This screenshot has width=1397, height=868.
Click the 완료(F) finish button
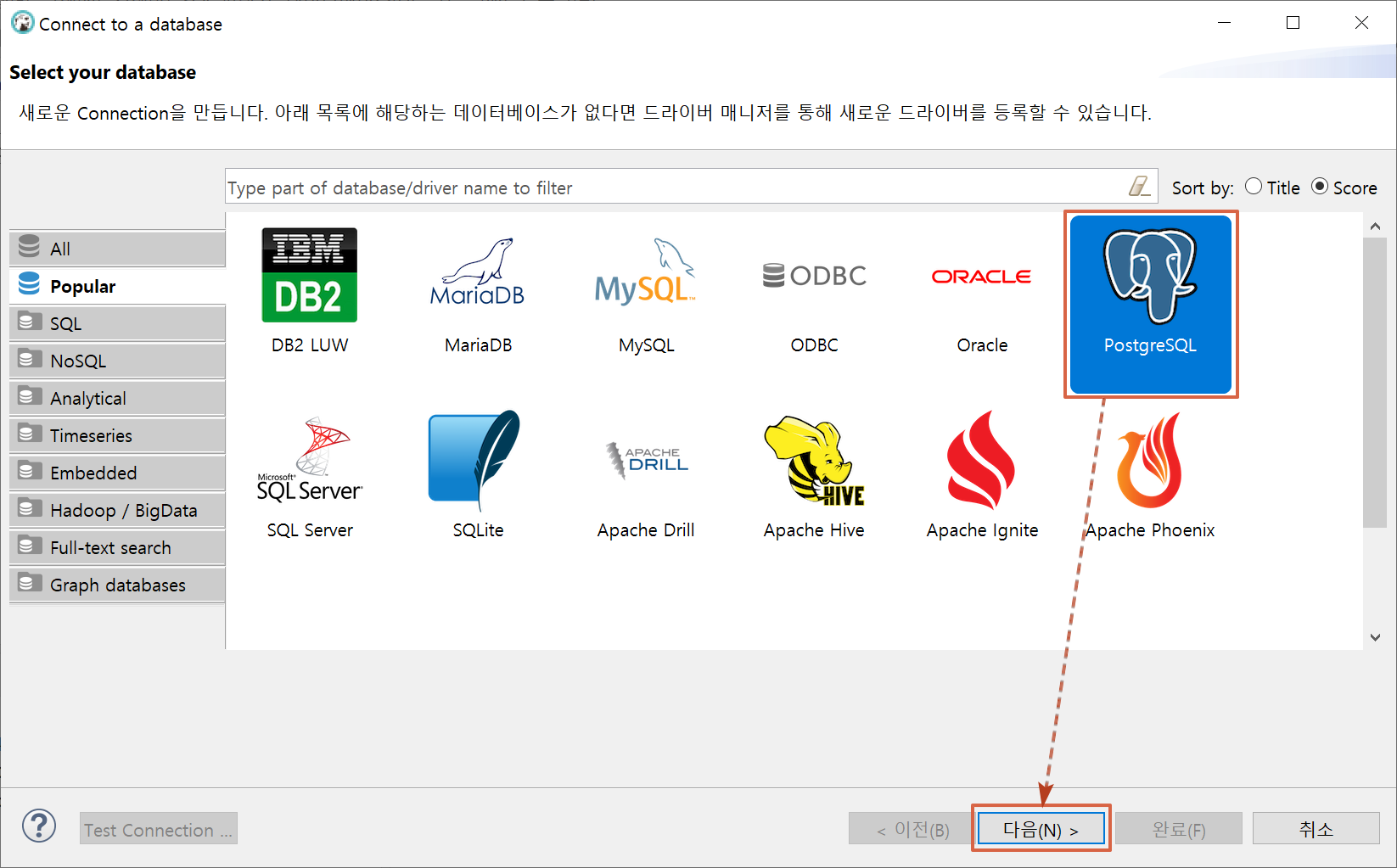[1178, 829]
